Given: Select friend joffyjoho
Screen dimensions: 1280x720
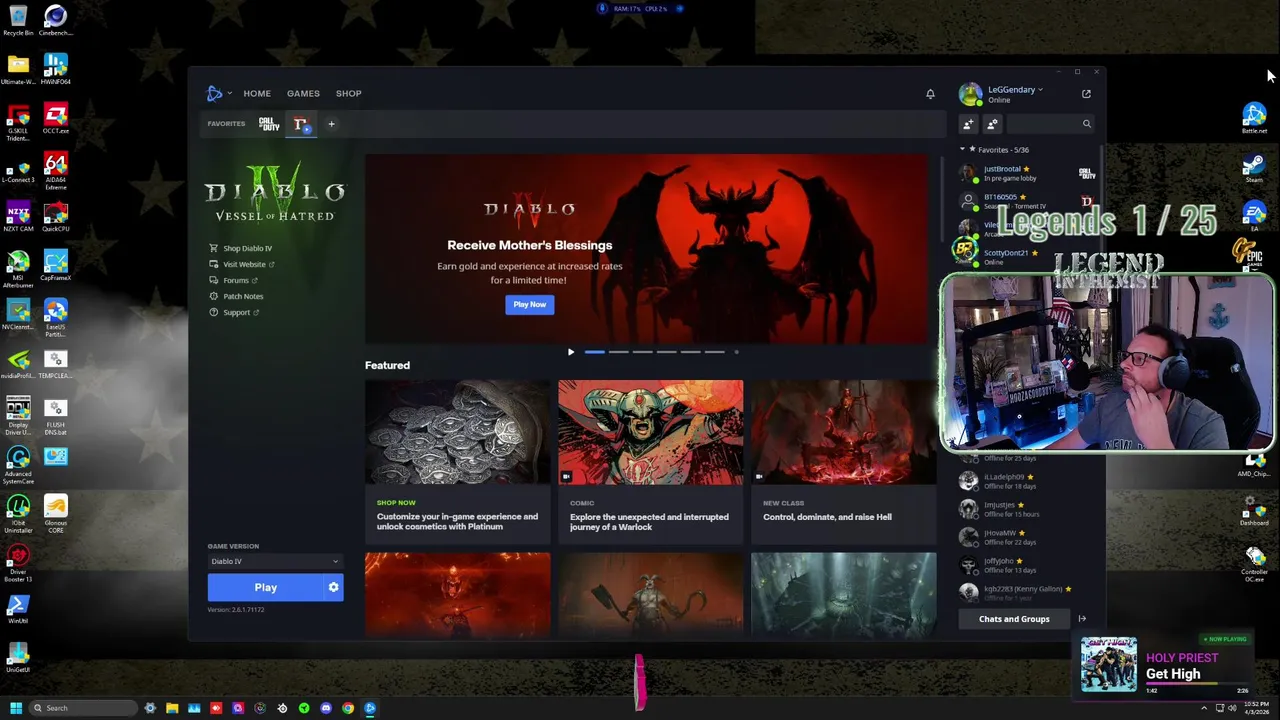Looking at the screenshot, I should (1027, 565).
